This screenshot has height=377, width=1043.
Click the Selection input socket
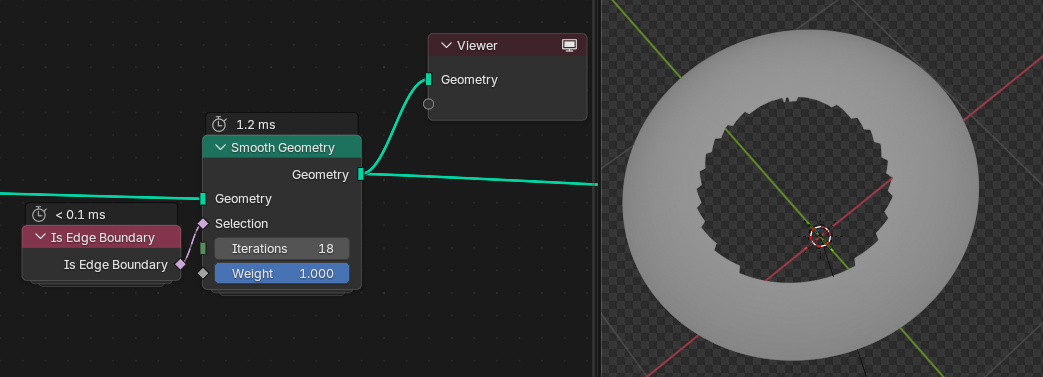click(203, 223)
